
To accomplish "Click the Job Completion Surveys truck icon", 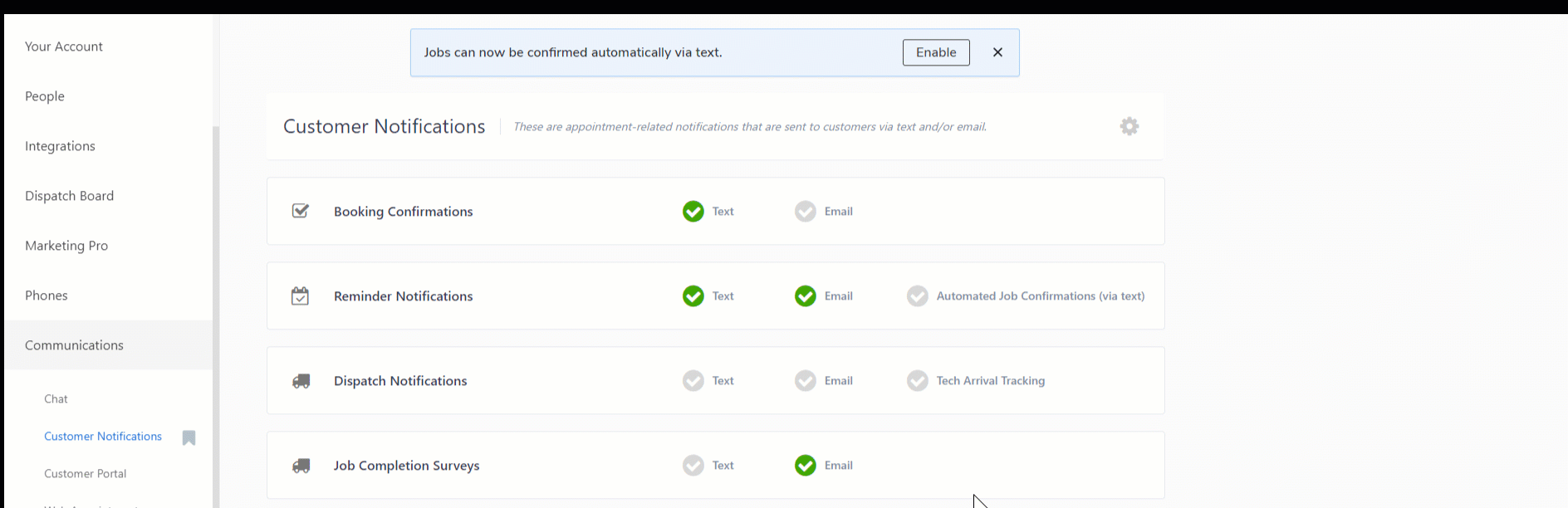I will click(x=301, y=466).
